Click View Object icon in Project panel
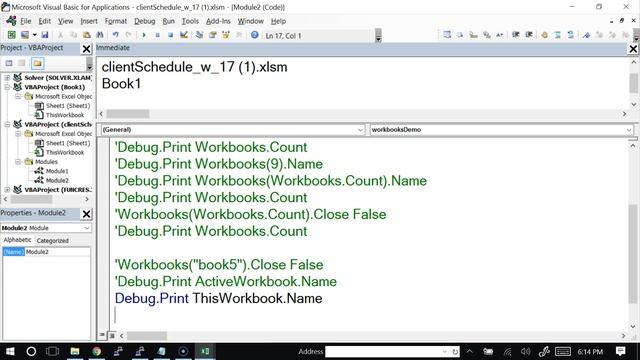Screen dimensions: 640x360 22,63
